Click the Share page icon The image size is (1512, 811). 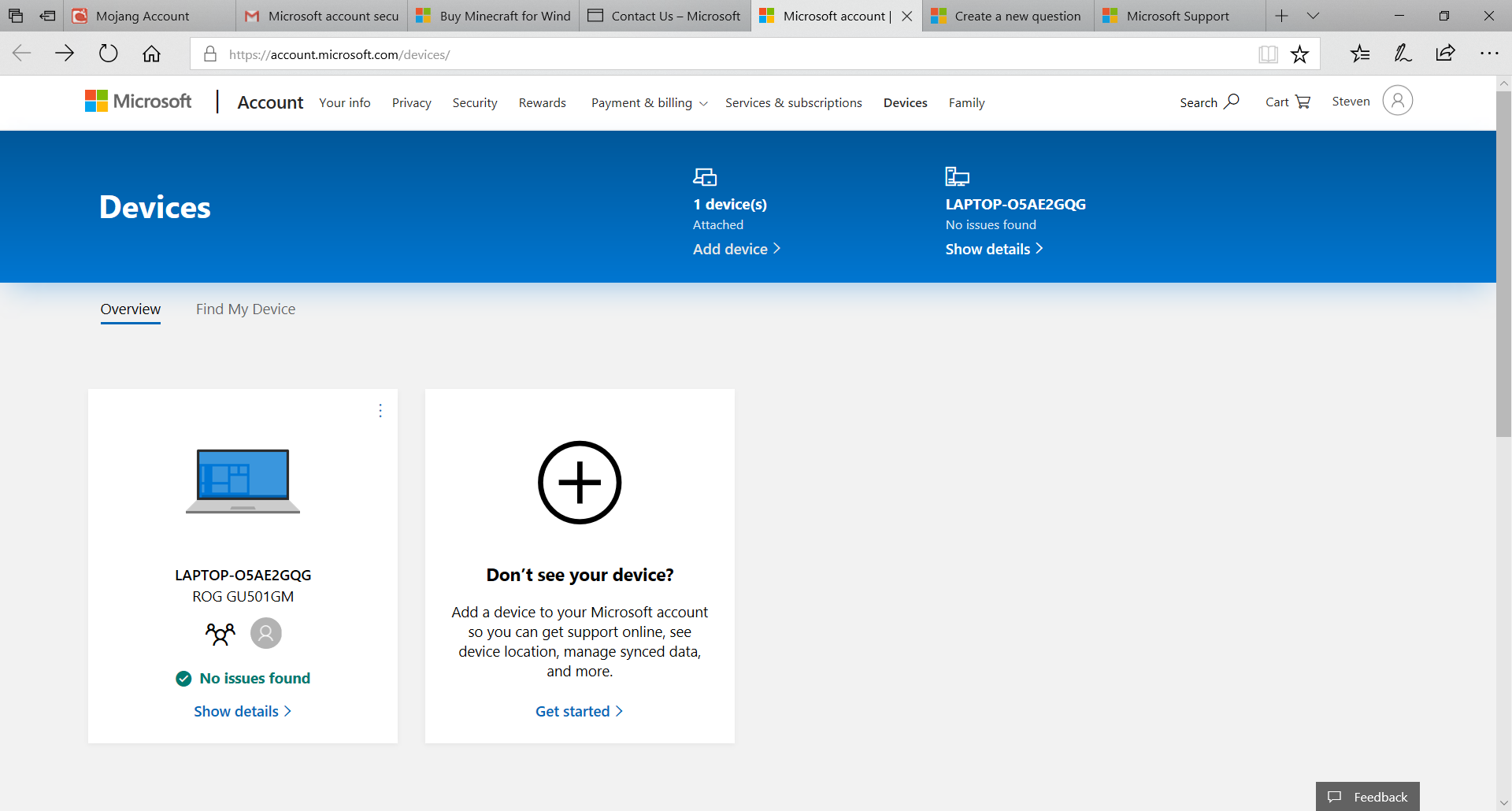pos(1445,54)
